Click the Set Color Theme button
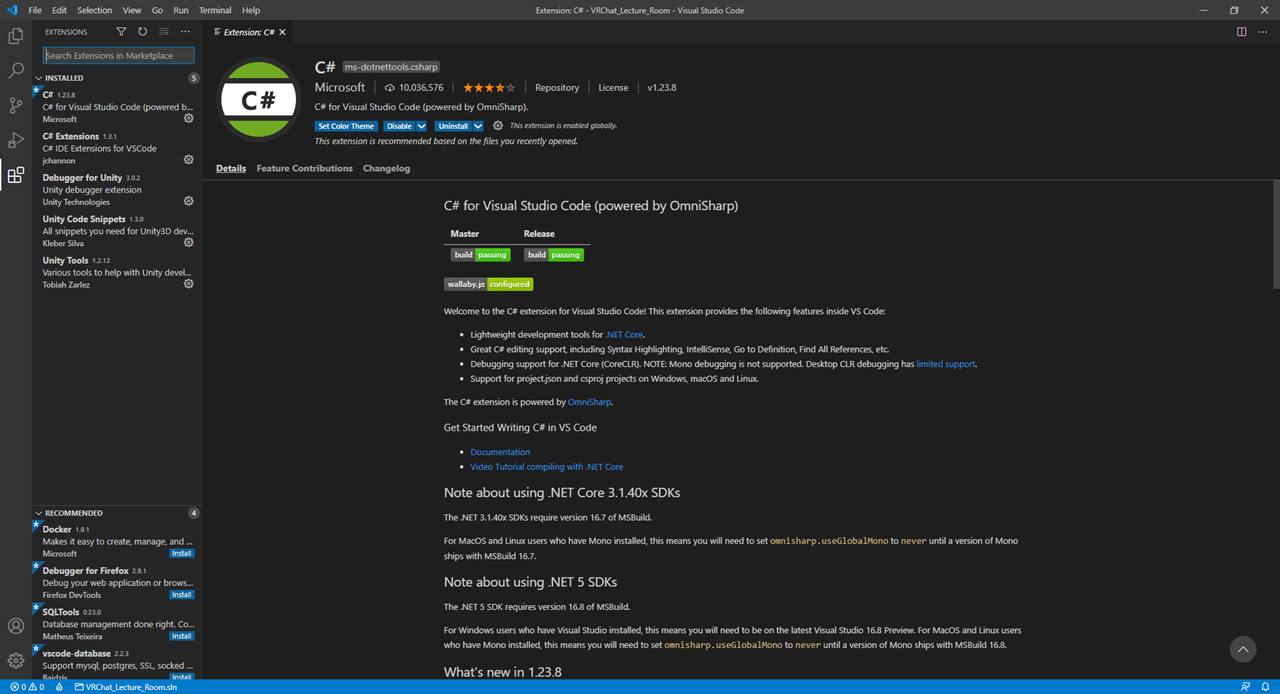 point(346,126)
